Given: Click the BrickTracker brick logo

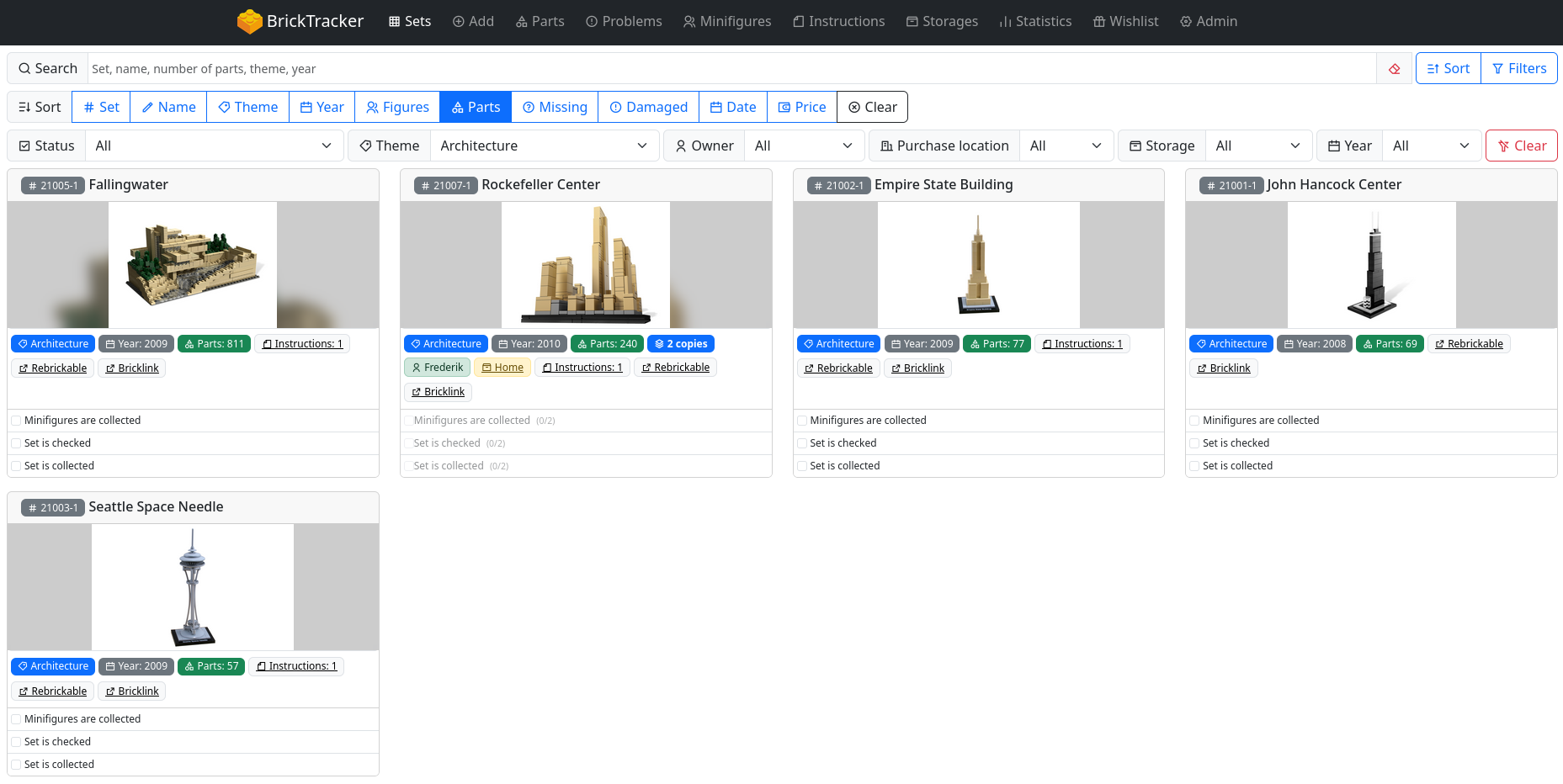Looking at the screenshot, I should point(249,22).
